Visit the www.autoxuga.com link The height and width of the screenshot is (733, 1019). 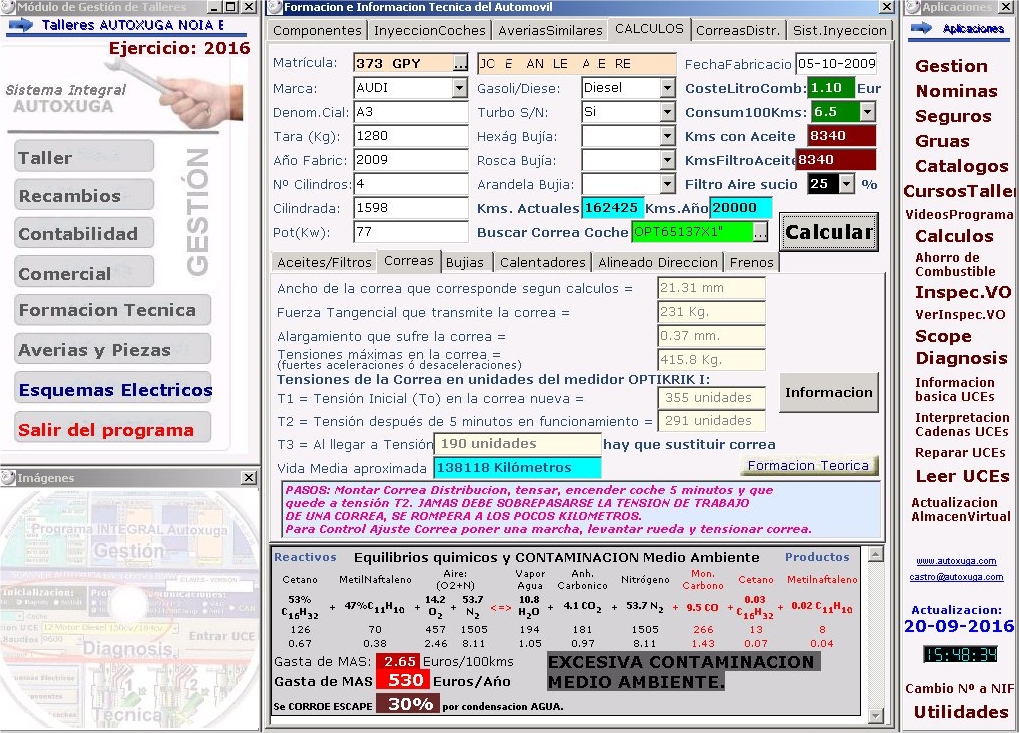[956, 561]
